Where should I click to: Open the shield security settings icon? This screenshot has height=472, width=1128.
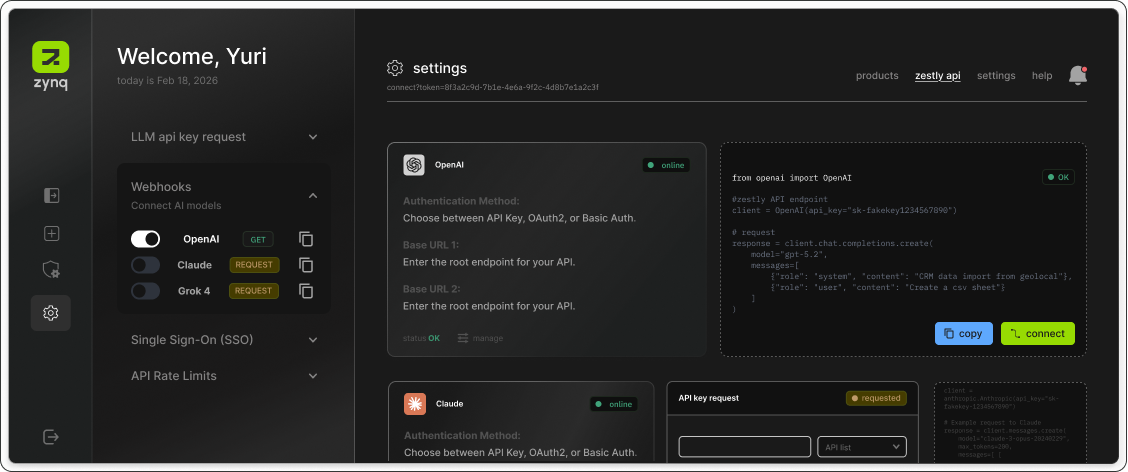(x=50, y=270)
